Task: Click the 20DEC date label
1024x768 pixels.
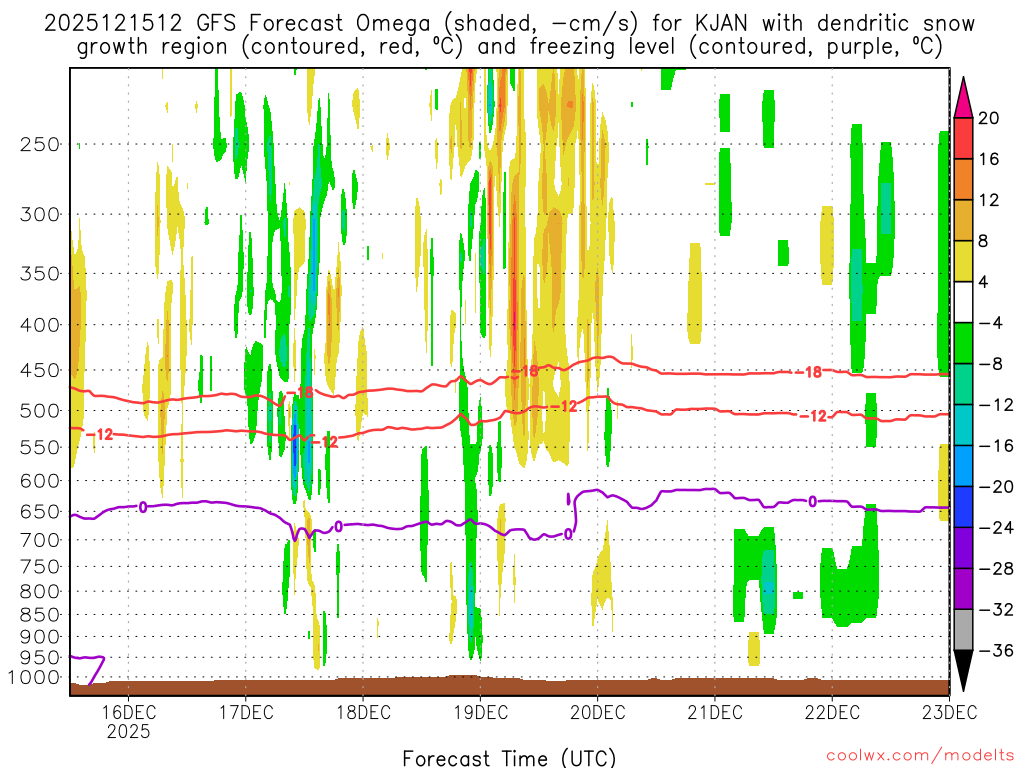Action: 598,712
